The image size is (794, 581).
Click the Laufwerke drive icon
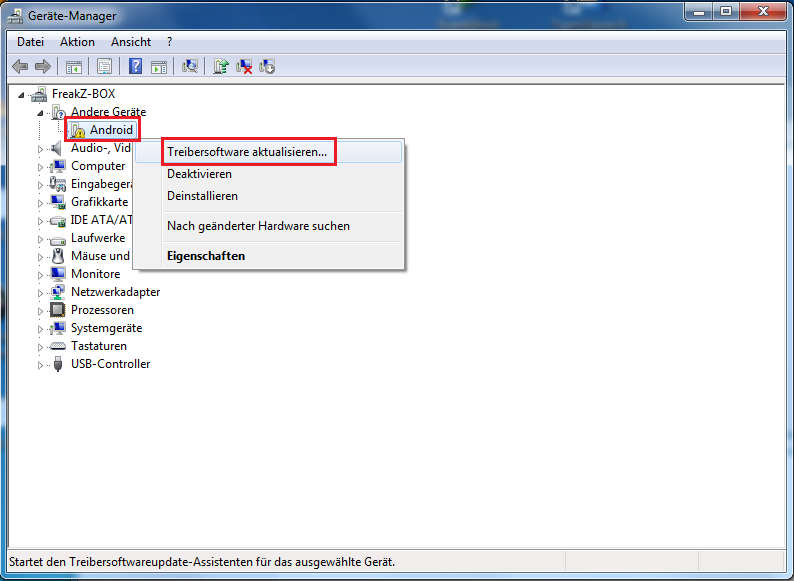coord(58,239)
